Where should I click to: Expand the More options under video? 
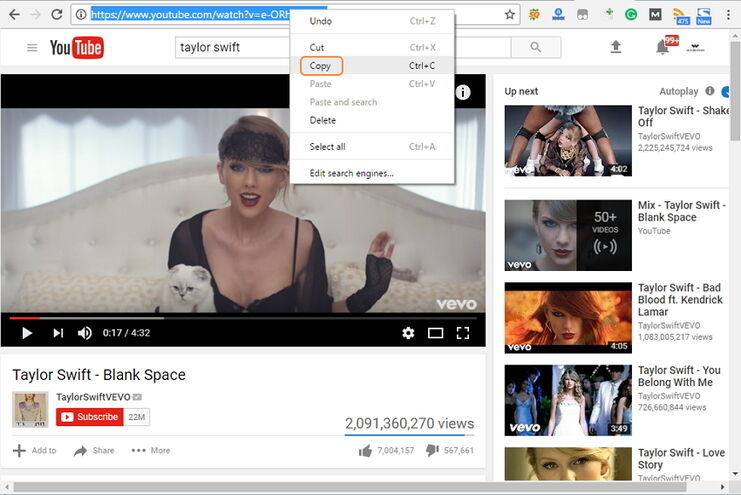pos(151,451)
